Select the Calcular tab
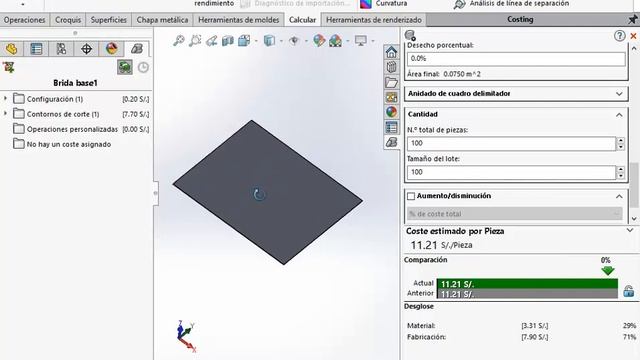 (x=302, y=20)
